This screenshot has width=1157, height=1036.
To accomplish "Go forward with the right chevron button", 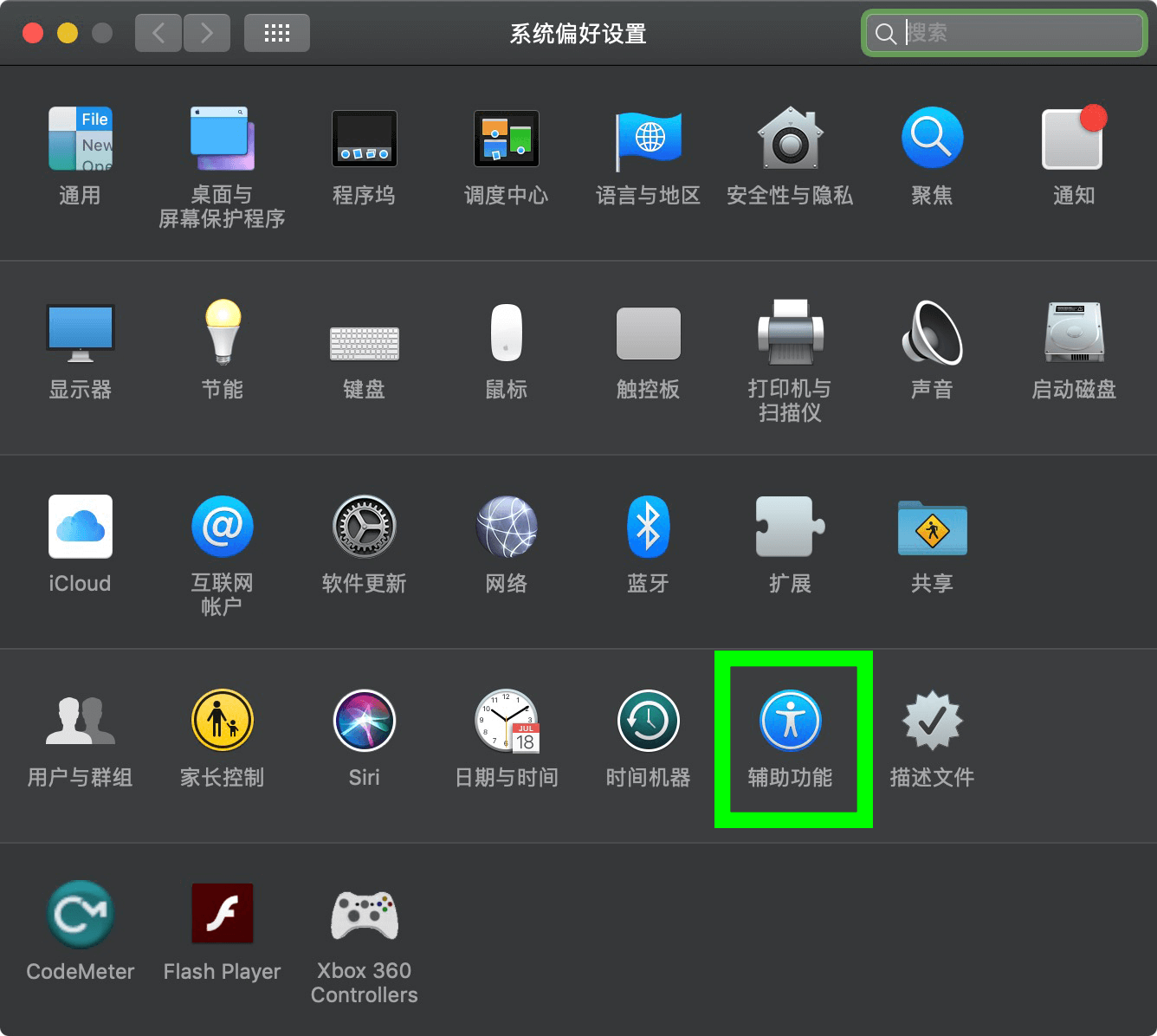I will coord(207,33).
